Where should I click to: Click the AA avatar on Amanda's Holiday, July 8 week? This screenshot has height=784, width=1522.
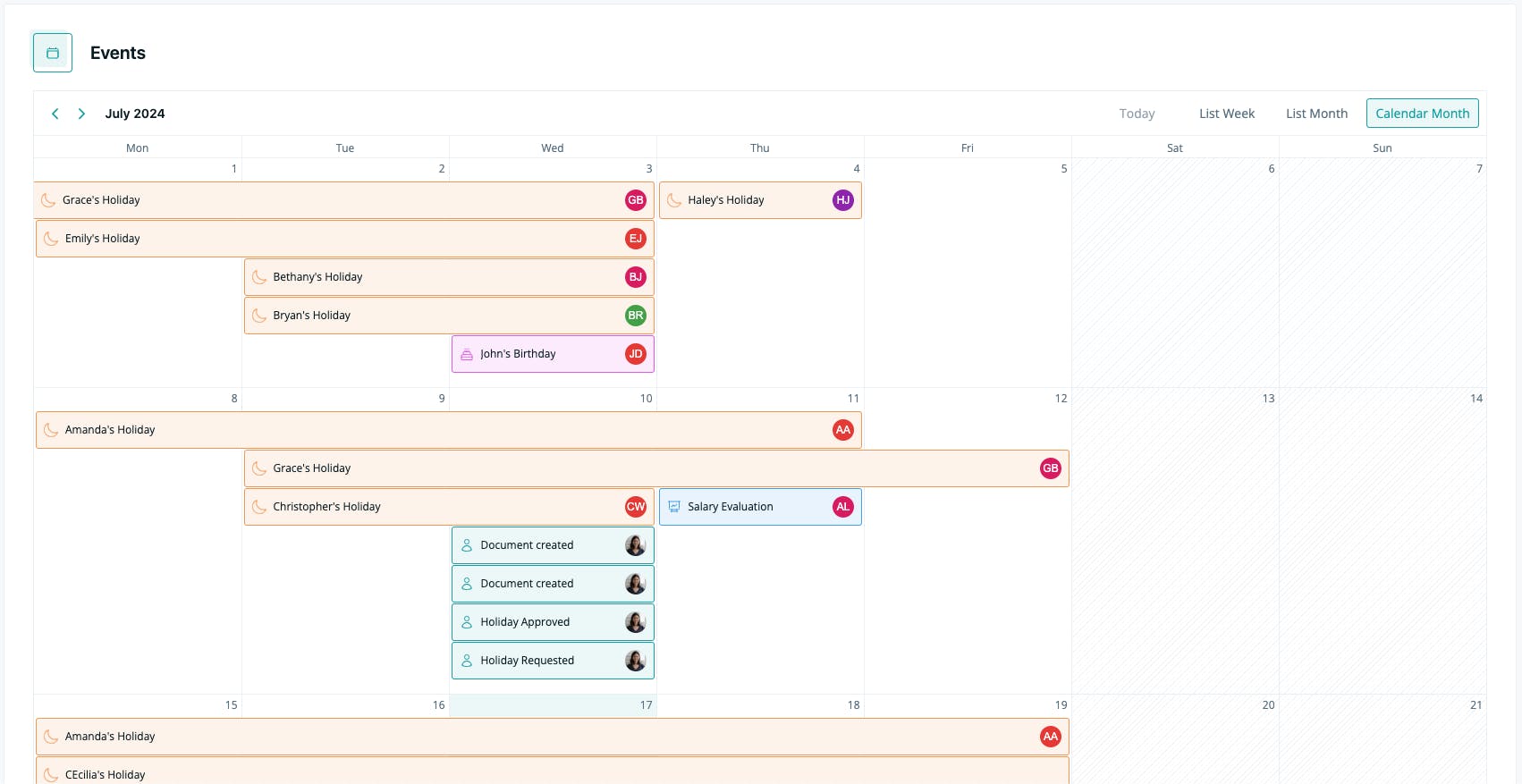click(x=843, y=430)
